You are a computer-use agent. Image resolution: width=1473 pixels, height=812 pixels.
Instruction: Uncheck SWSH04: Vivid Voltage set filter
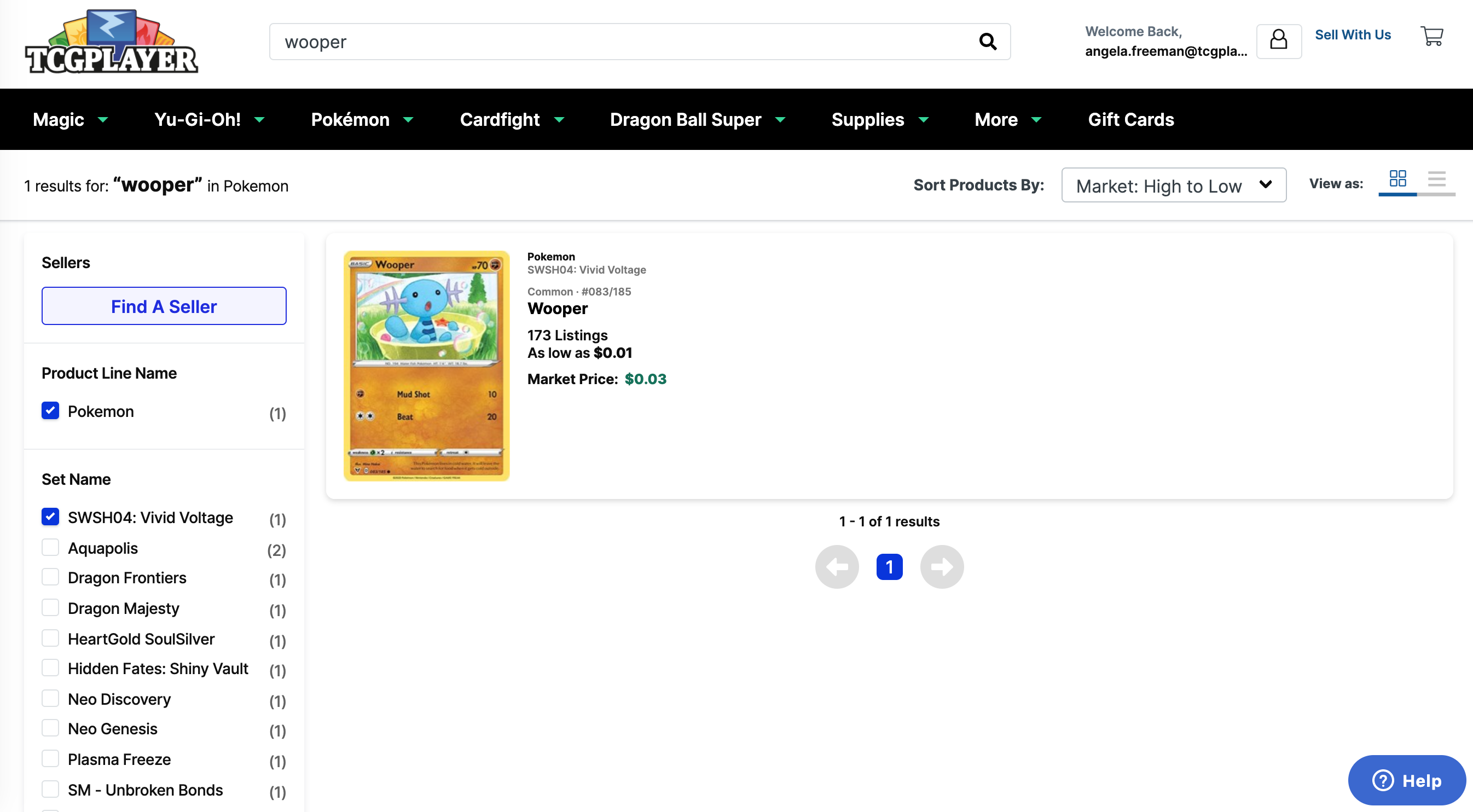pyautogui.click(x=50, y=517)
